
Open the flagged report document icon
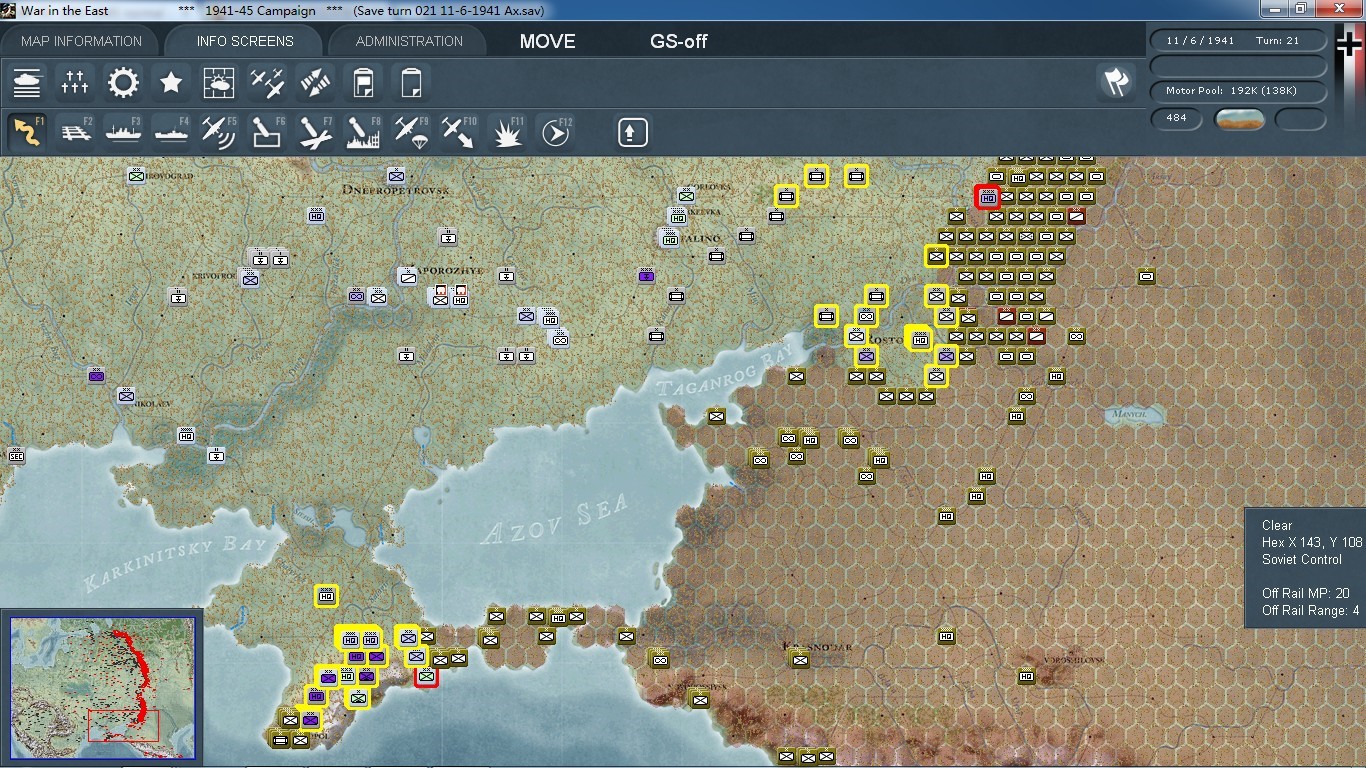tap(363, 82)
